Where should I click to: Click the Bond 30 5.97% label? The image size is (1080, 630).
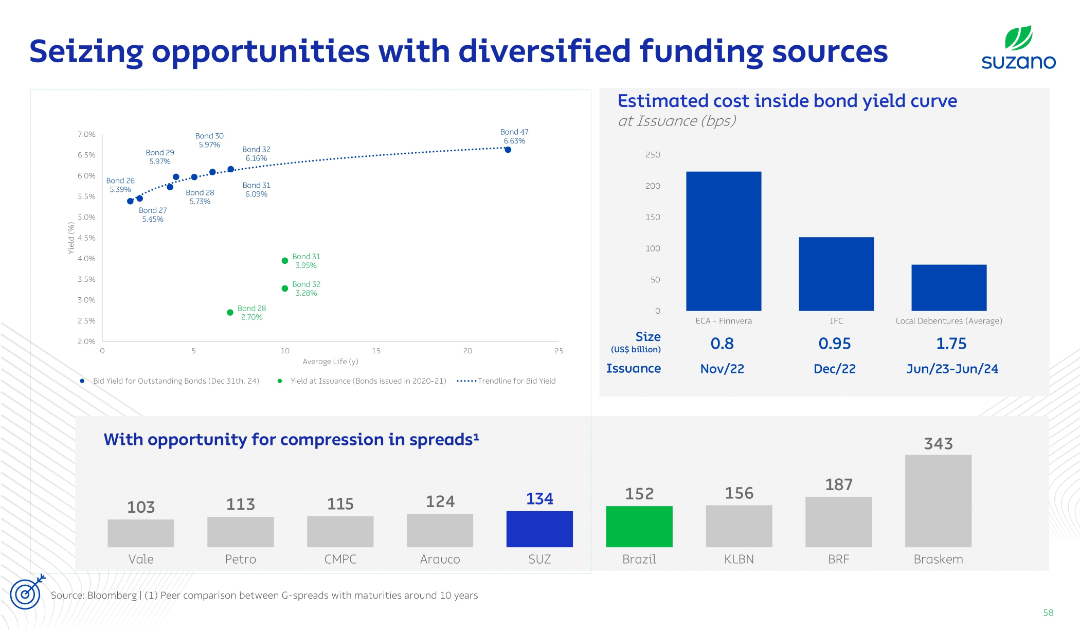[209, 140]
